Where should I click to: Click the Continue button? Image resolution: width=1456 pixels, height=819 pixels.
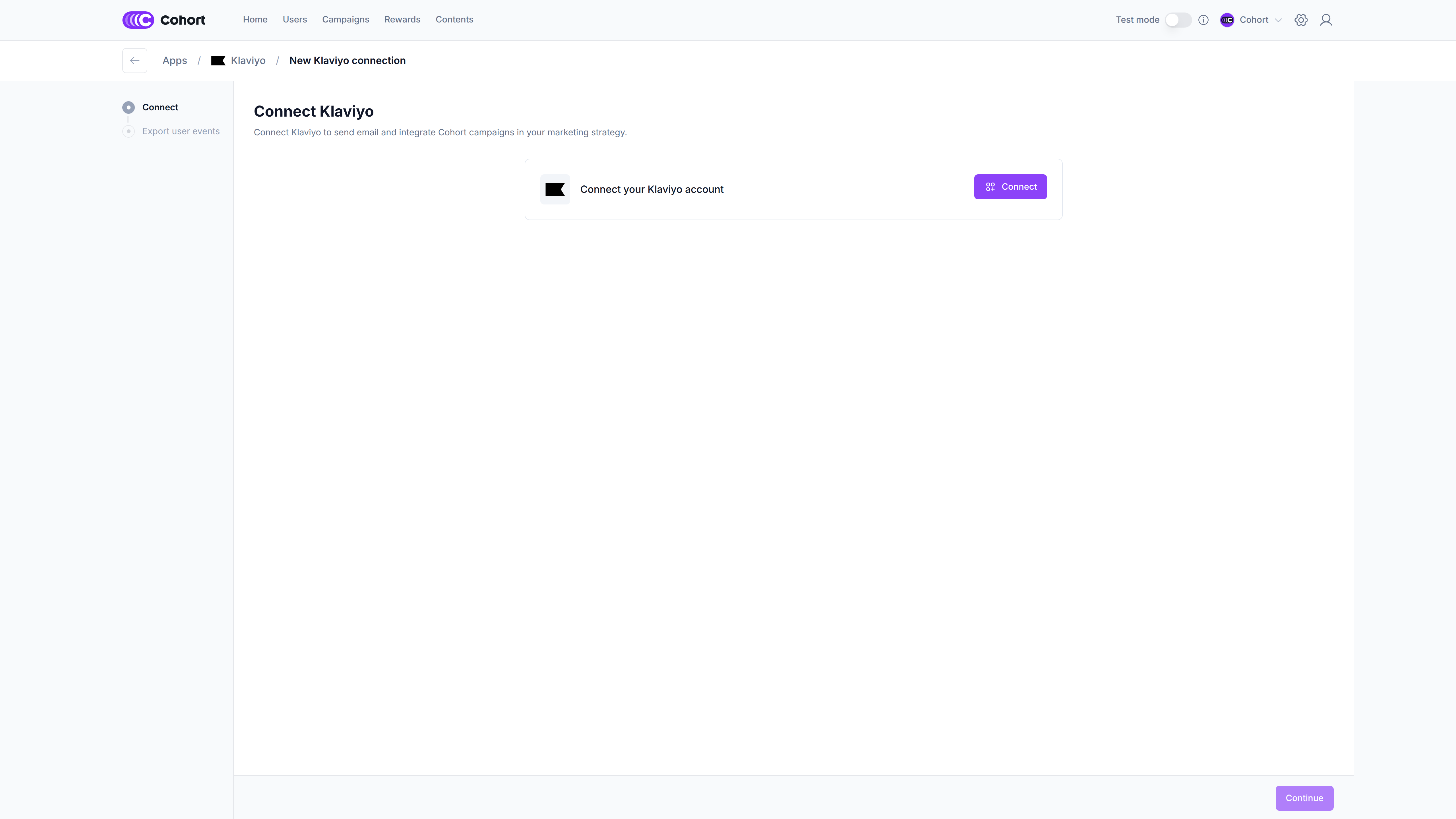[x=1304, y=797]
